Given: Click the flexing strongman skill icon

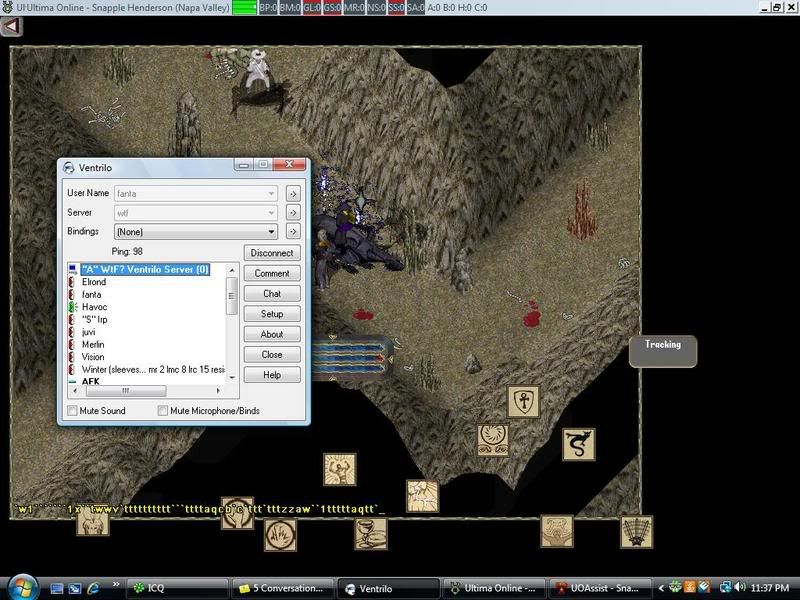Looking at the screenshot, I should pos(340,469).
